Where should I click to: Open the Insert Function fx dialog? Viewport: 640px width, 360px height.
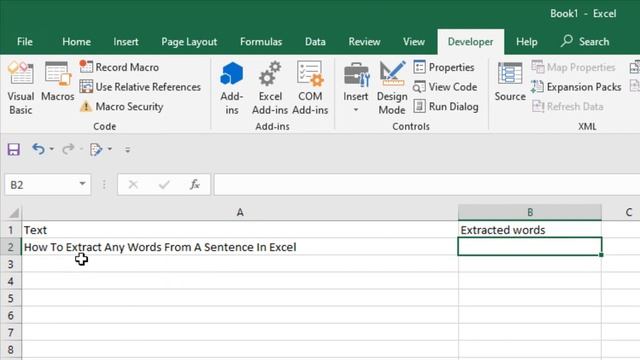(195, 185)
